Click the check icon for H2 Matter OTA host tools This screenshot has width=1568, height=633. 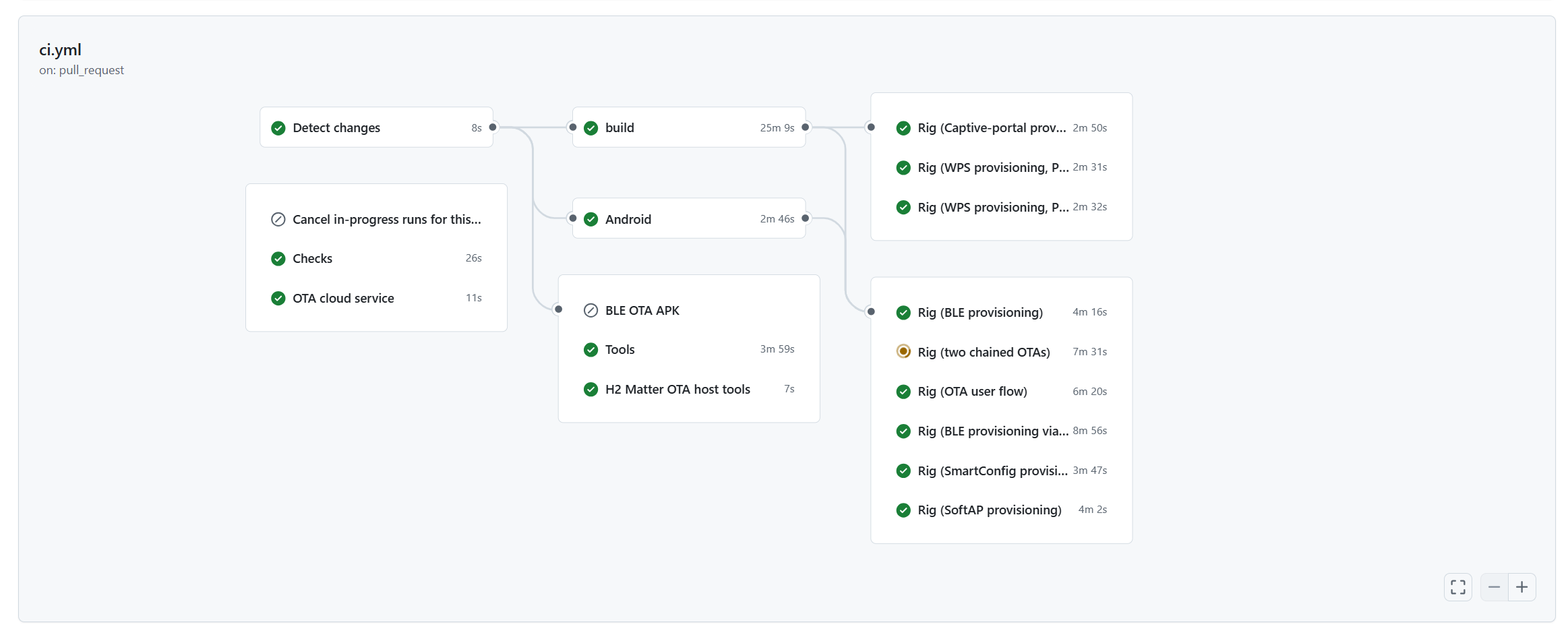(x=591, y=389)
